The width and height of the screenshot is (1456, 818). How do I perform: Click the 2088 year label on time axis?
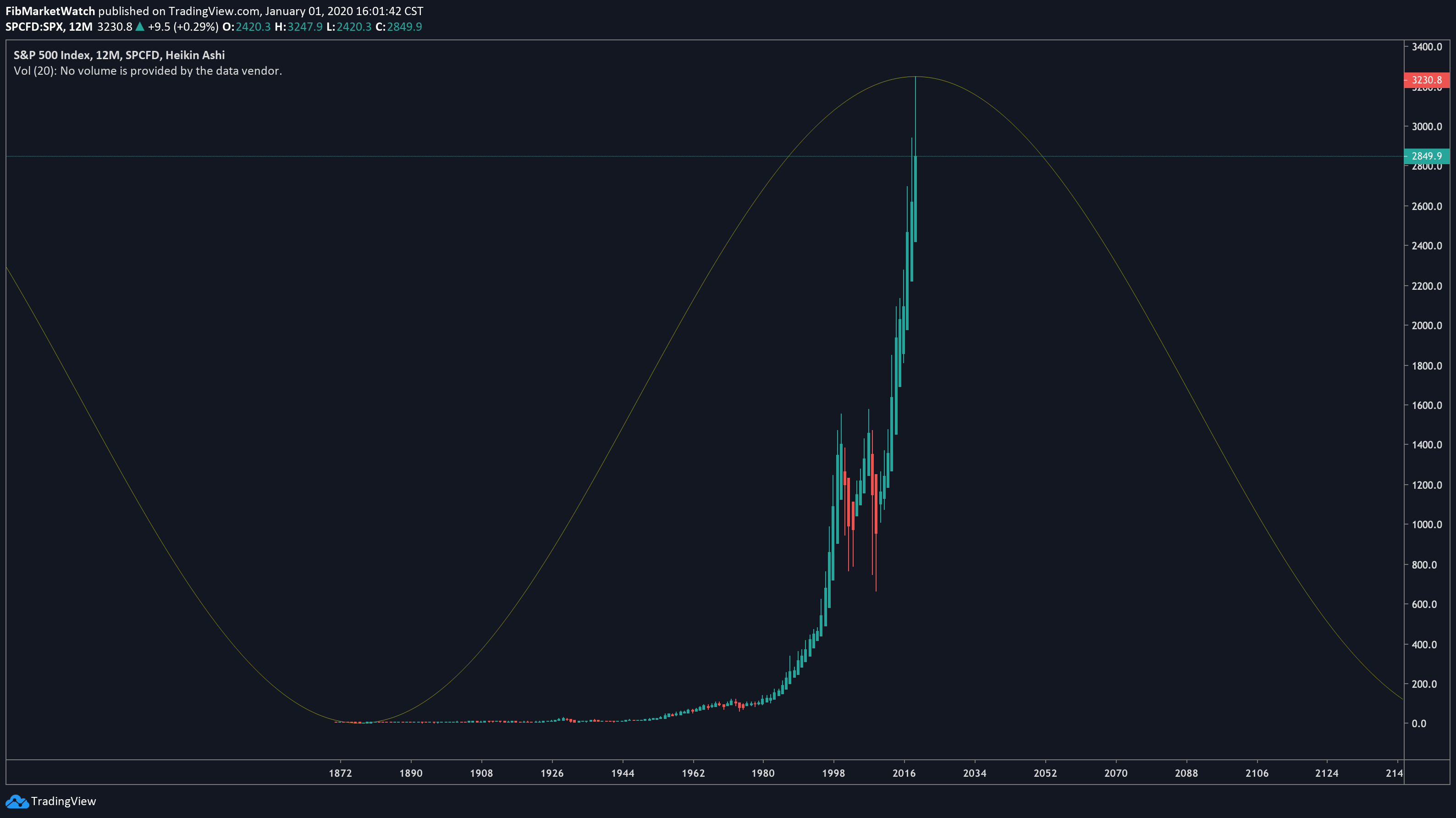[1186, 774]
